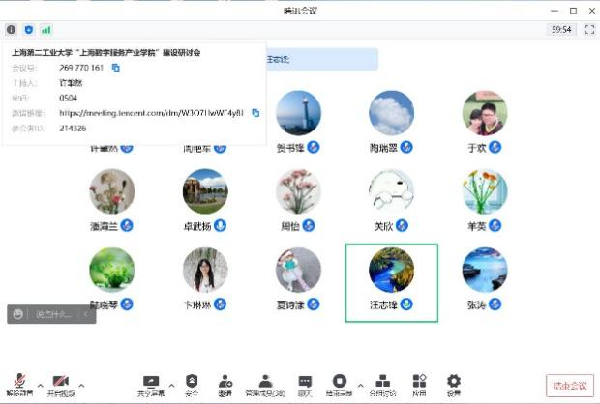Open the Settings gear in toolbar
Viewport: 600px width, 404px height.
point(454,384)
